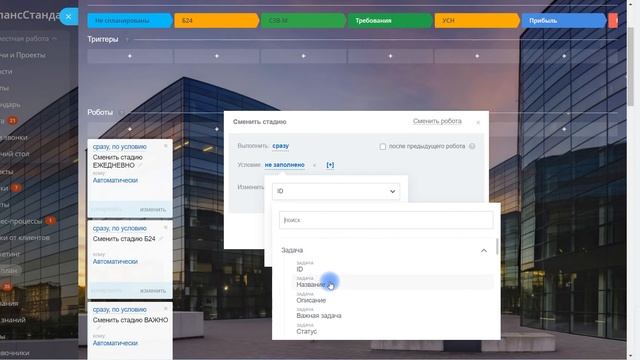This screenshot has height=360, width=640.
Task: Select the Прибыль blue stage header
Action: click(564, 20)
